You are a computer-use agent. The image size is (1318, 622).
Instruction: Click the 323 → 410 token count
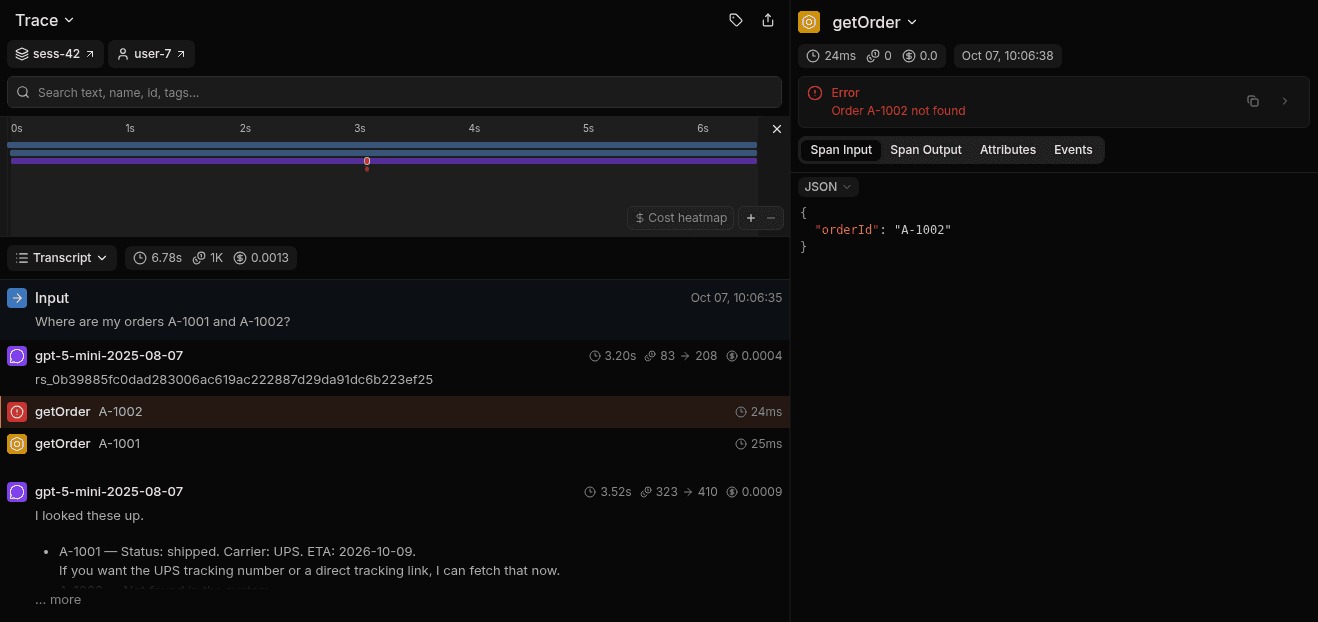tap(679, 492)
